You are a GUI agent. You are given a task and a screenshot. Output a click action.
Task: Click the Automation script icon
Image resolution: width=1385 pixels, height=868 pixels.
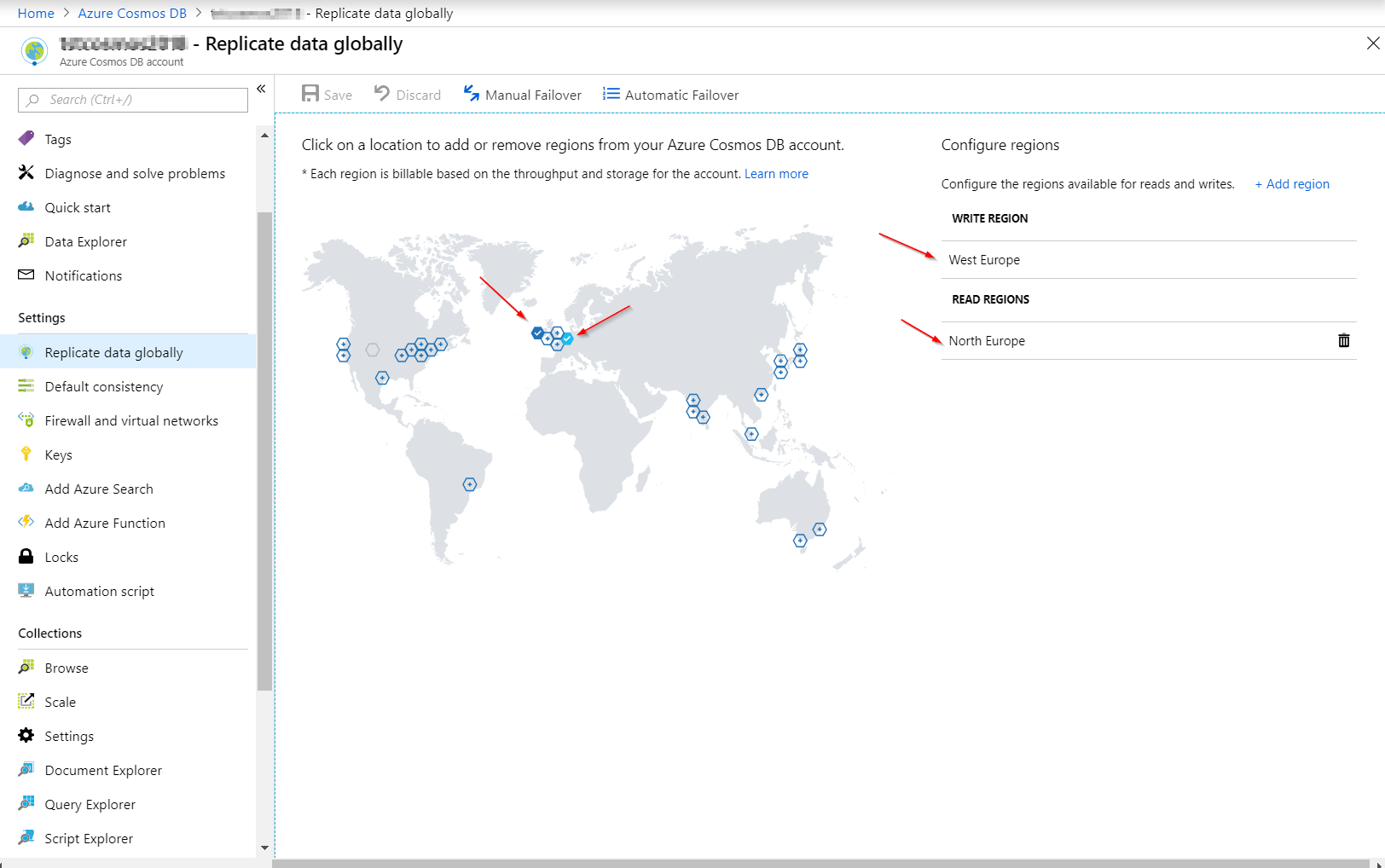coord(26,590)
